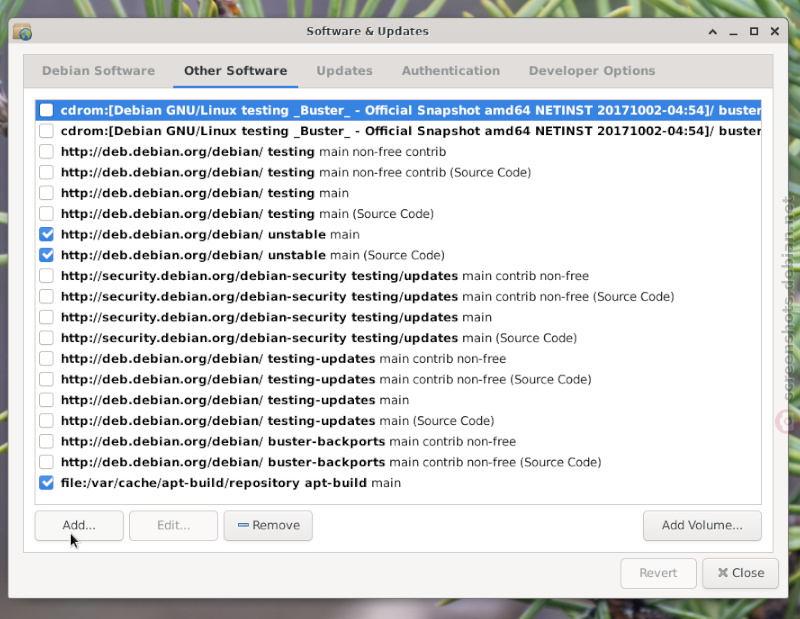The height and width of the screenshot is (619, 800).
Task: Check security testing/updates main (Source Code) box
Action: point(46,338)
